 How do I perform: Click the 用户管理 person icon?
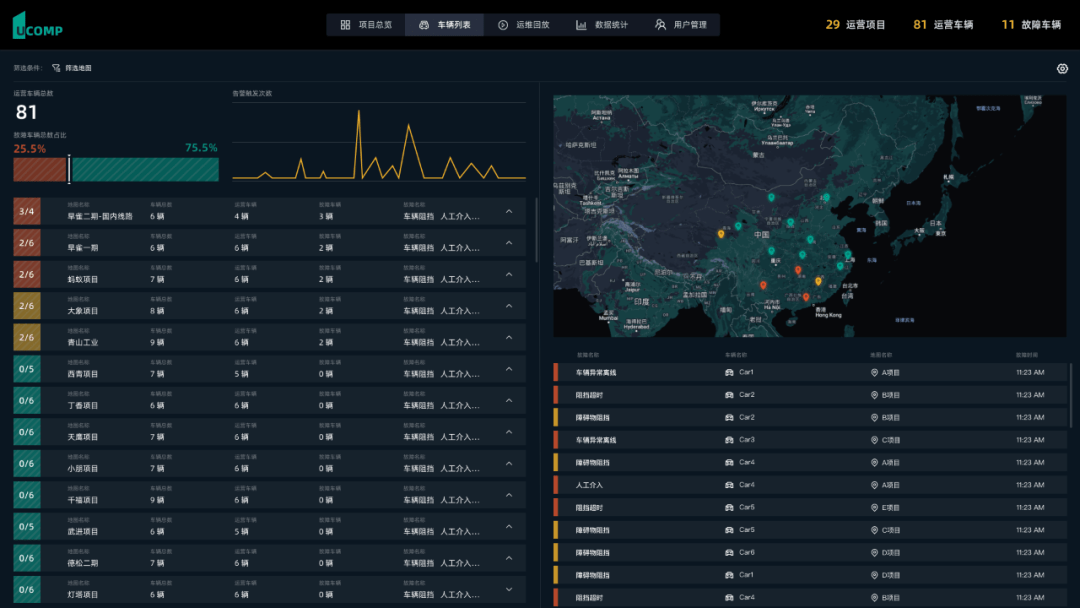point(660,25)
